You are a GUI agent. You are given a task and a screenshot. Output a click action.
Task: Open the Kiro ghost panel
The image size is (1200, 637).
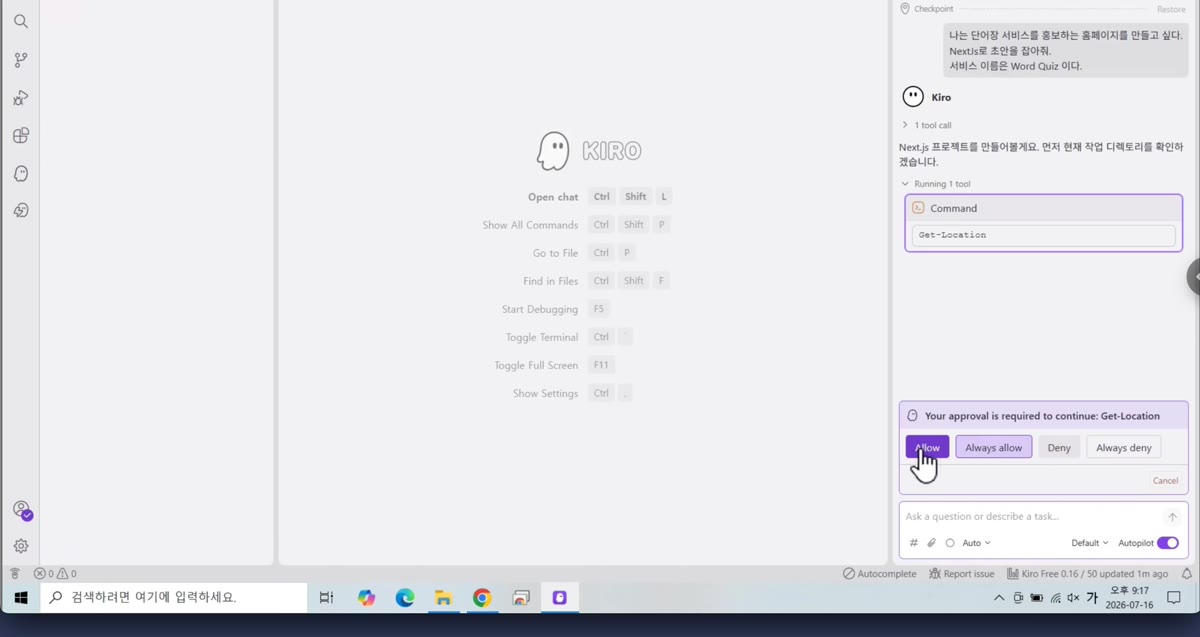21,173
